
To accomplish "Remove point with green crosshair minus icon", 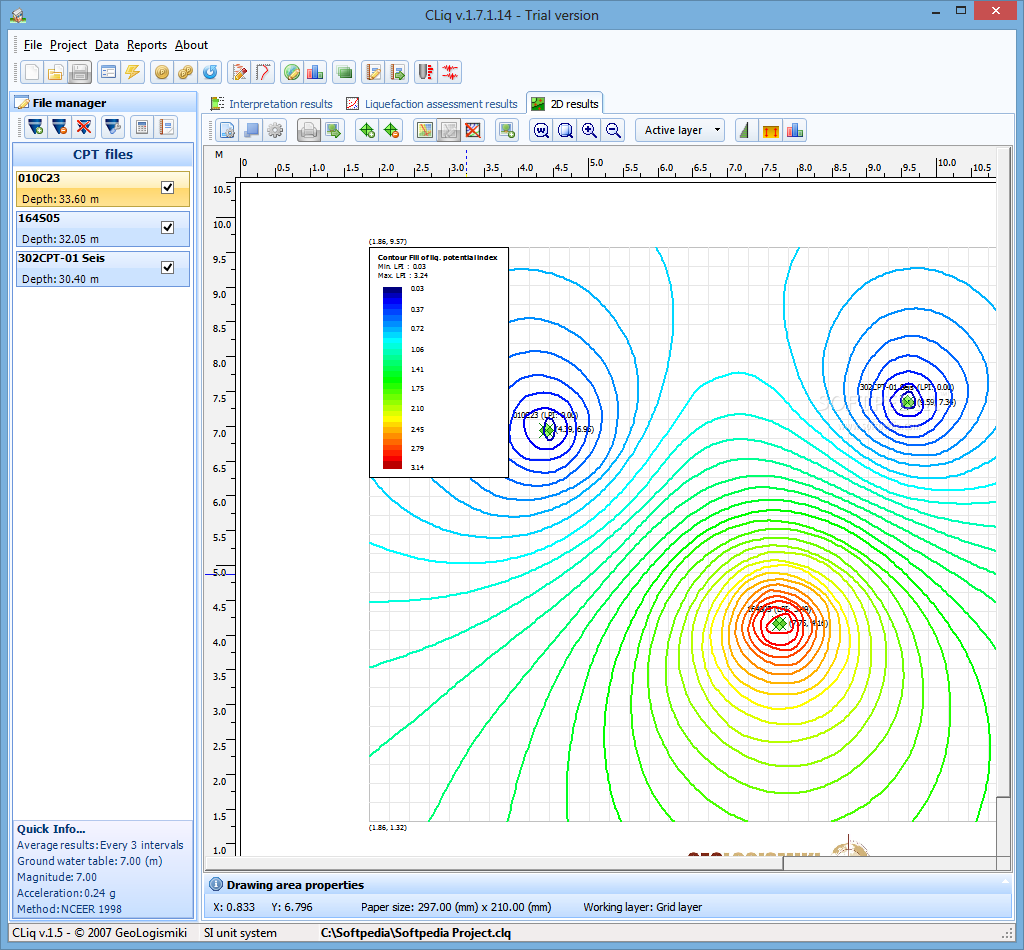I will point(391,131).
